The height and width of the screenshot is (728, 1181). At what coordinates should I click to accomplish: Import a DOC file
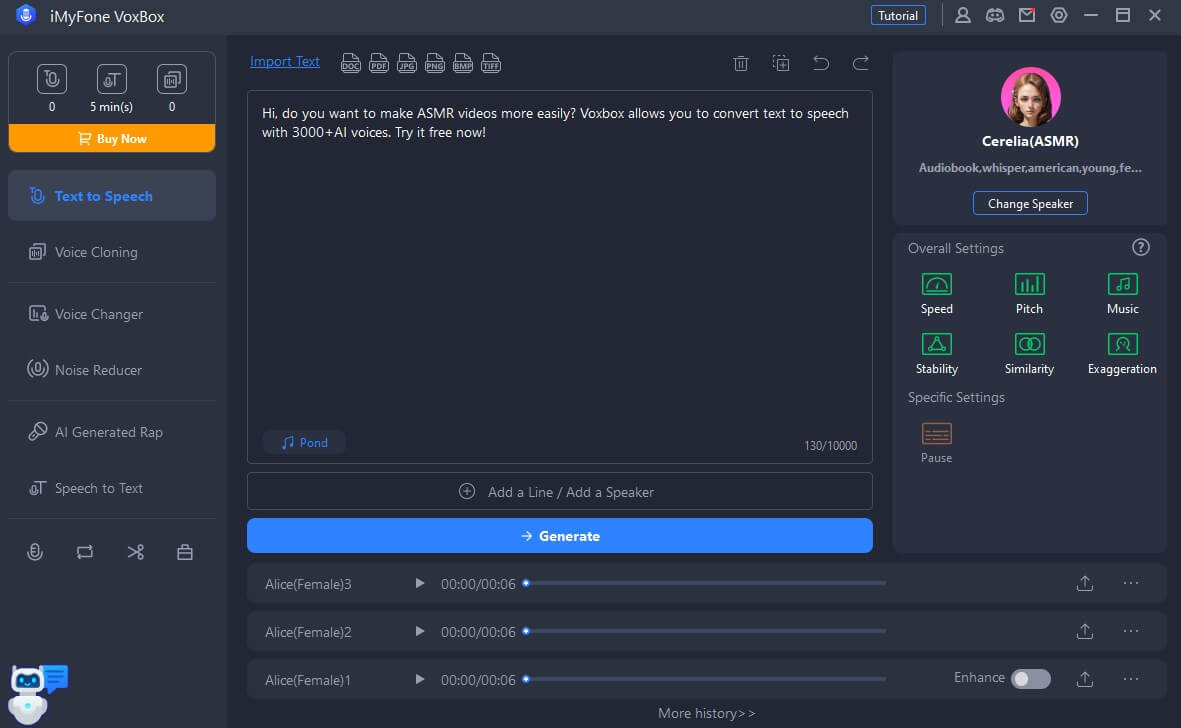[x=350, y=63]
